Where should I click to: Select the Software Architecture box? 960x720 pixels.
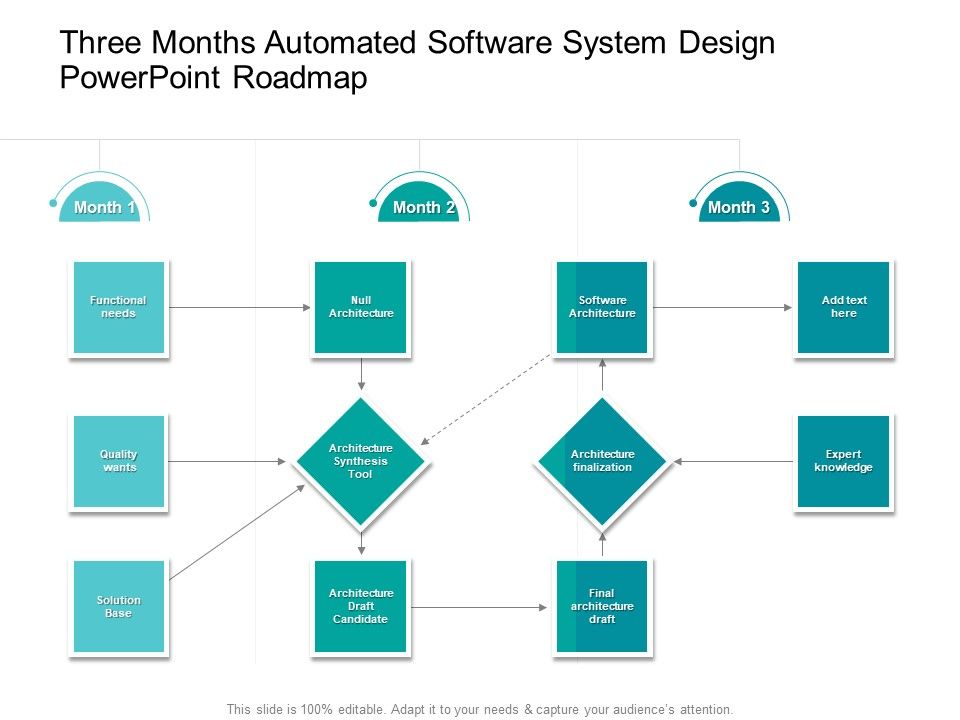coord(602,307)
